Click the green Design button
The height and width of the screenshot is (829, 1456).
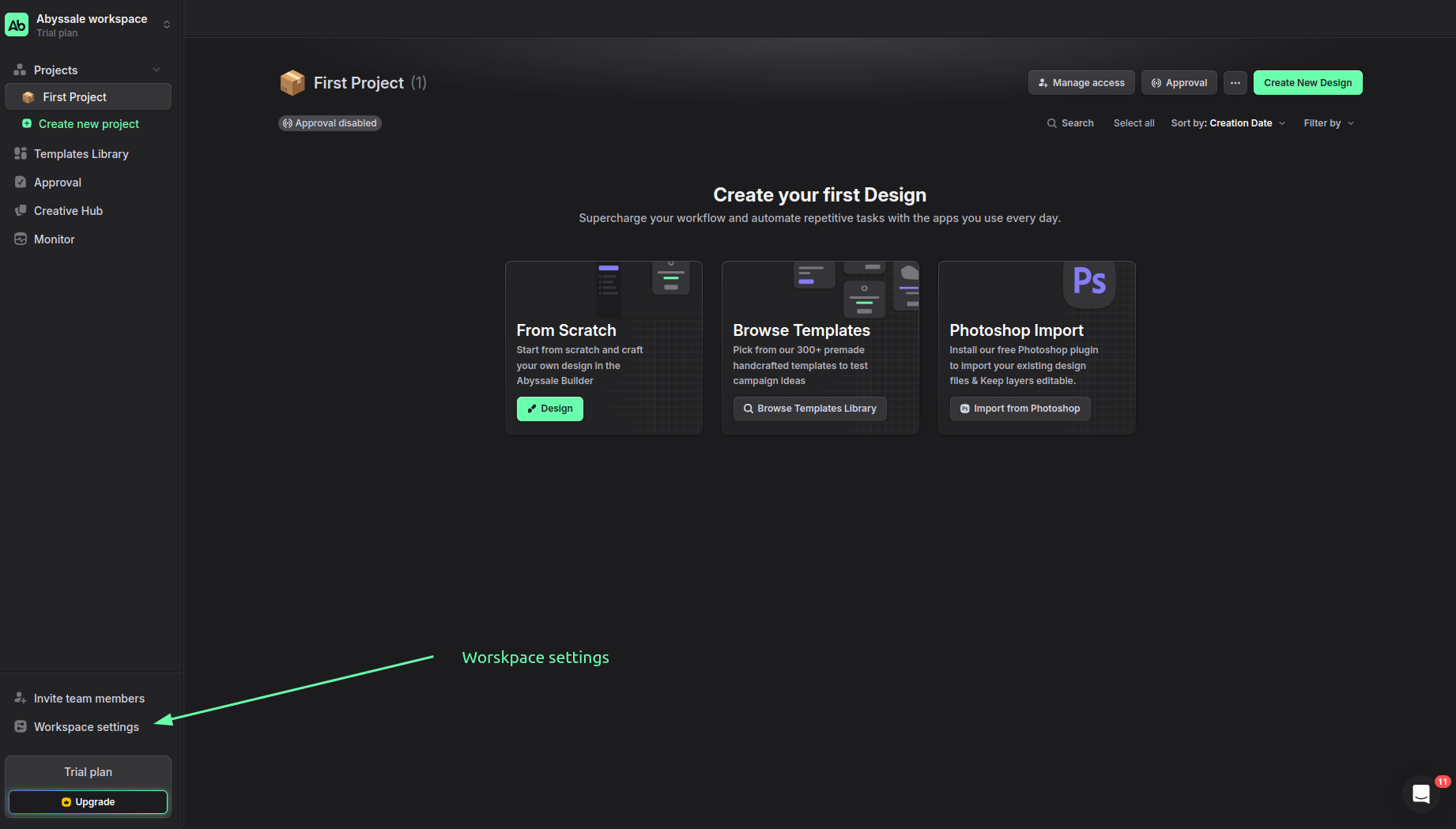coord(550,409)
